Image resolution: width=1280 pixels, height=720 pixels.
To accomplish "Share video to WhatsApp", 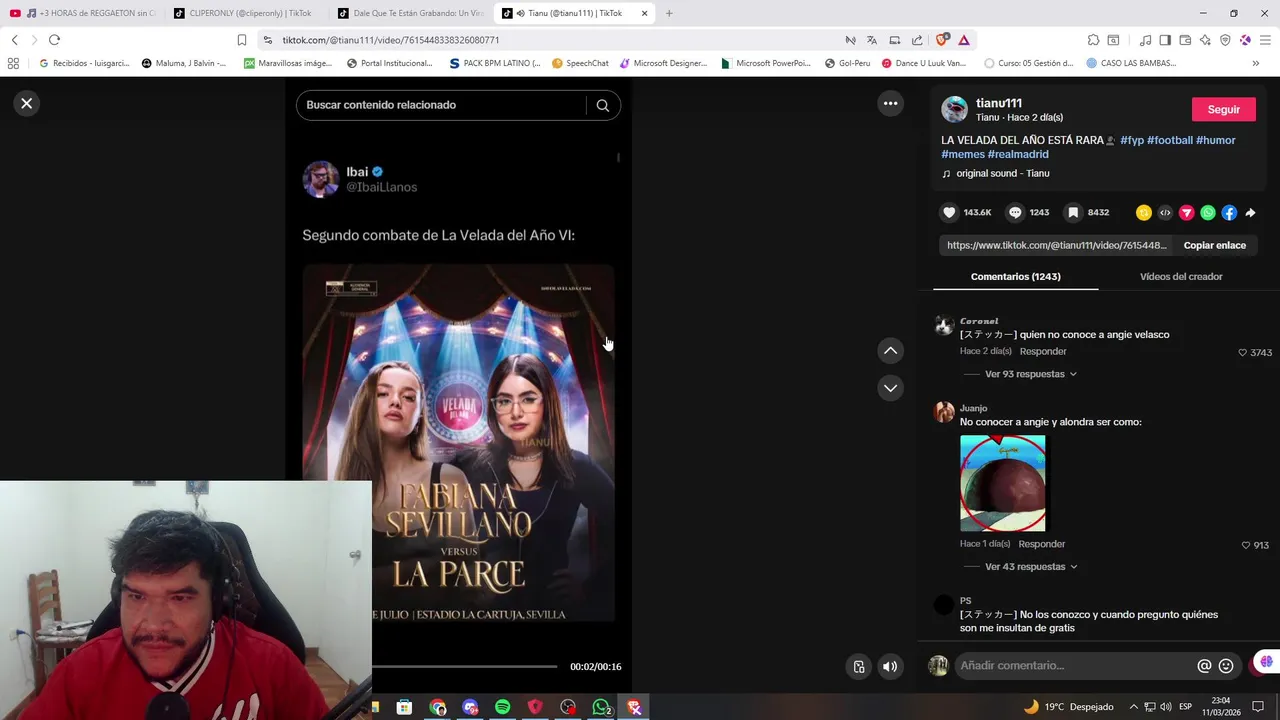I will pos(1208,212).
